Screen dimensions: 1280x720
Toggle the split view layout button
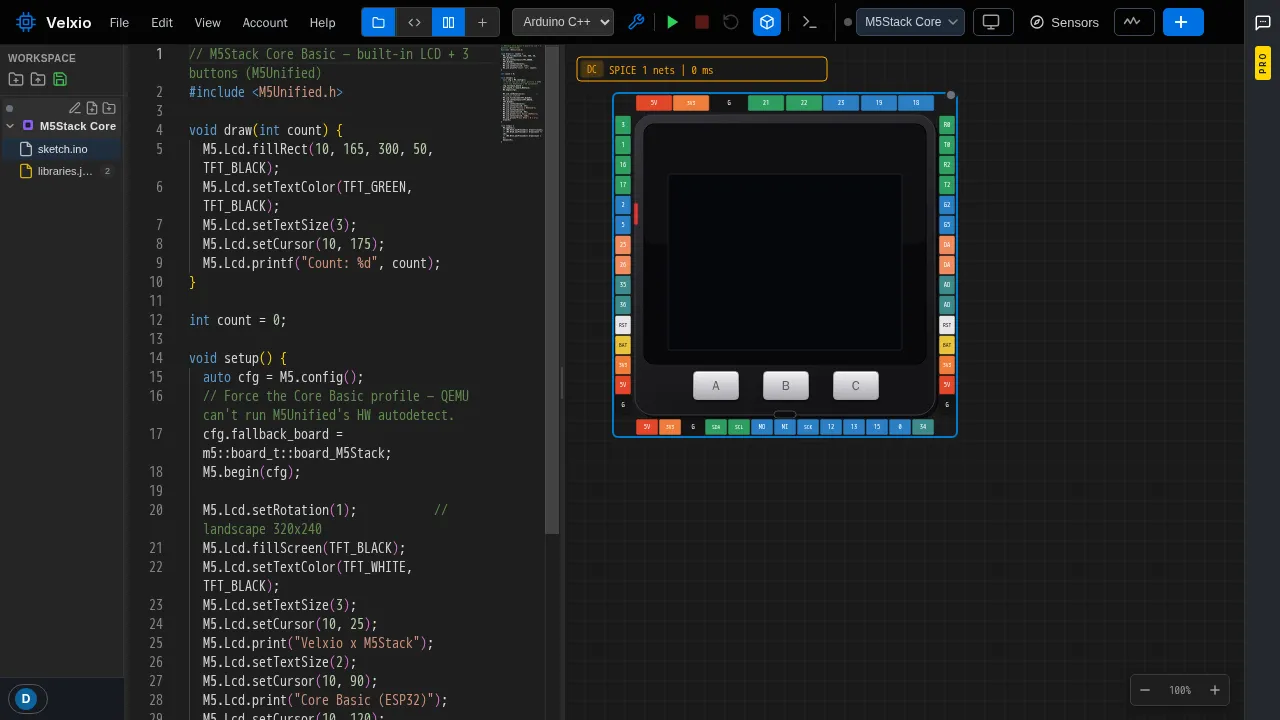click(x=448, y=22)
